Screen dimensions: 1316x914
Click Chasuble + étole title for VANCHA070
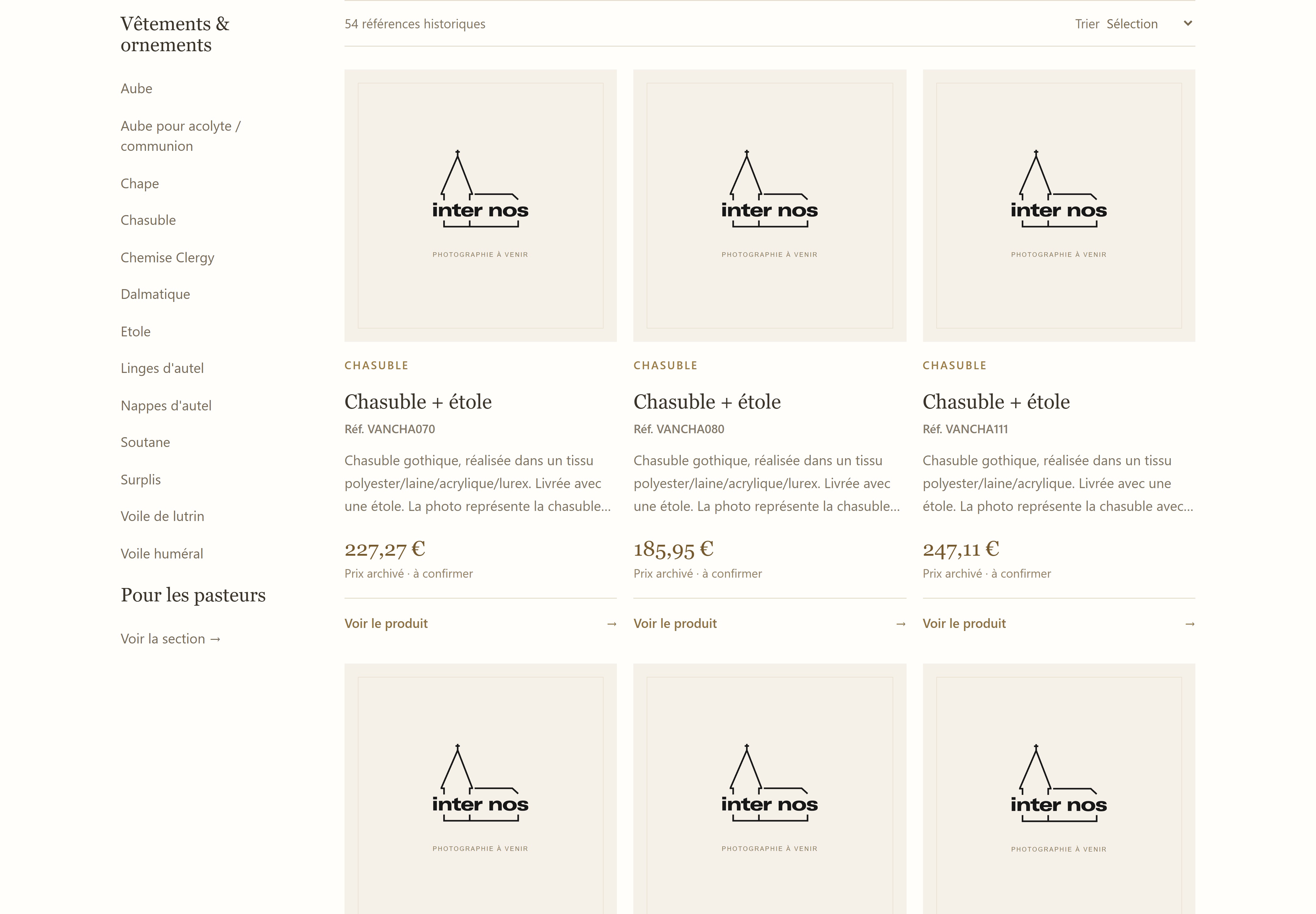click(x=418, y=402)
